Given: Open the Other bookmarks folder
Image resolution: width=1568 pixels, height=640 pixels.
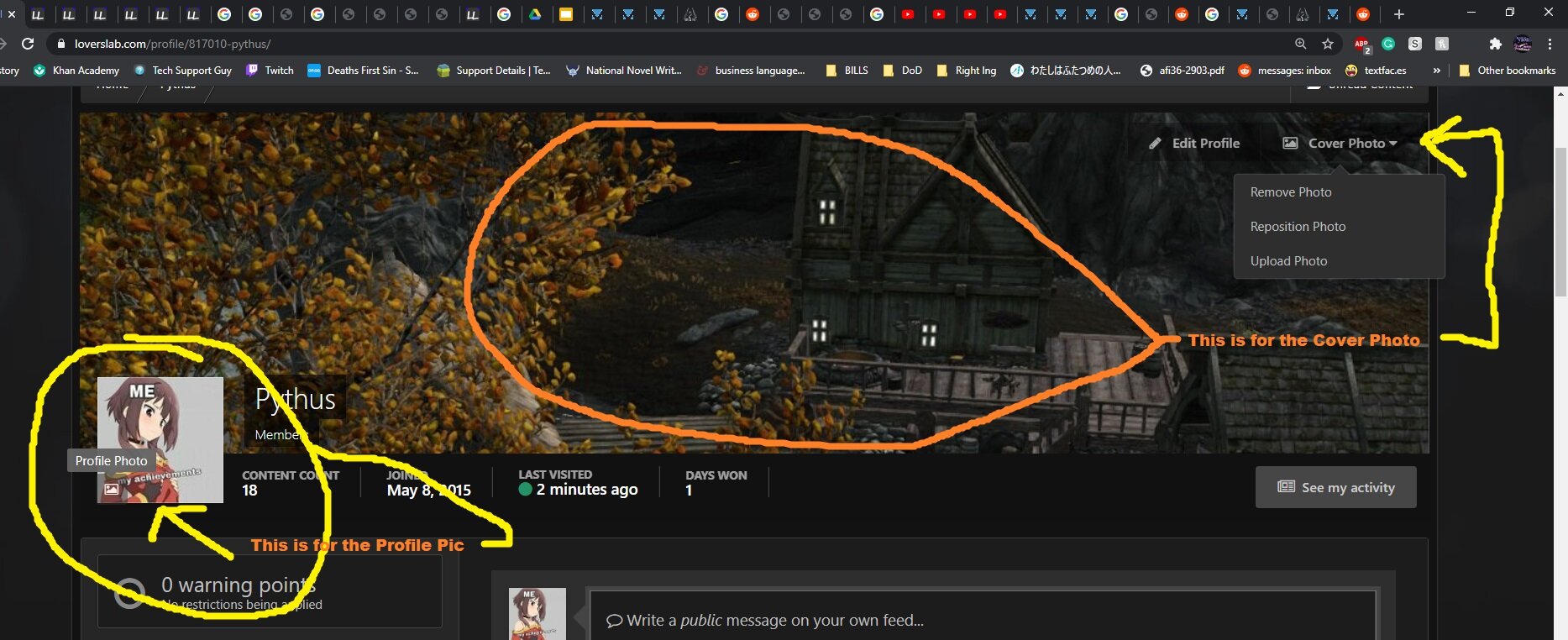Looking at the screenshot, I should tap(1508, 71).
